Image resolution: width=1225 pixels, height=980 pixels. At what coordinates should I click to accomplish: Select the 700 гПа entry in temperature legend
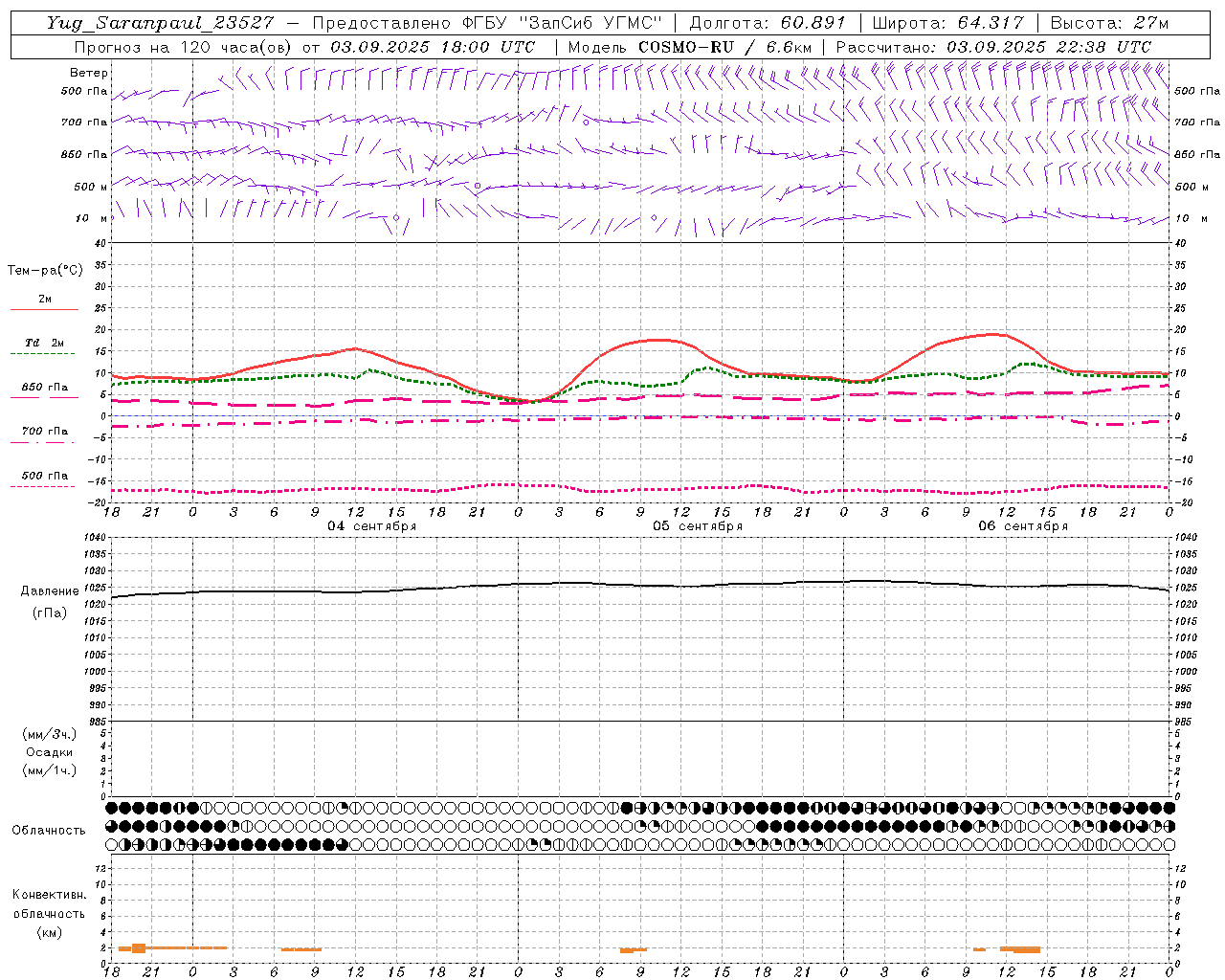tap(45, 432)
